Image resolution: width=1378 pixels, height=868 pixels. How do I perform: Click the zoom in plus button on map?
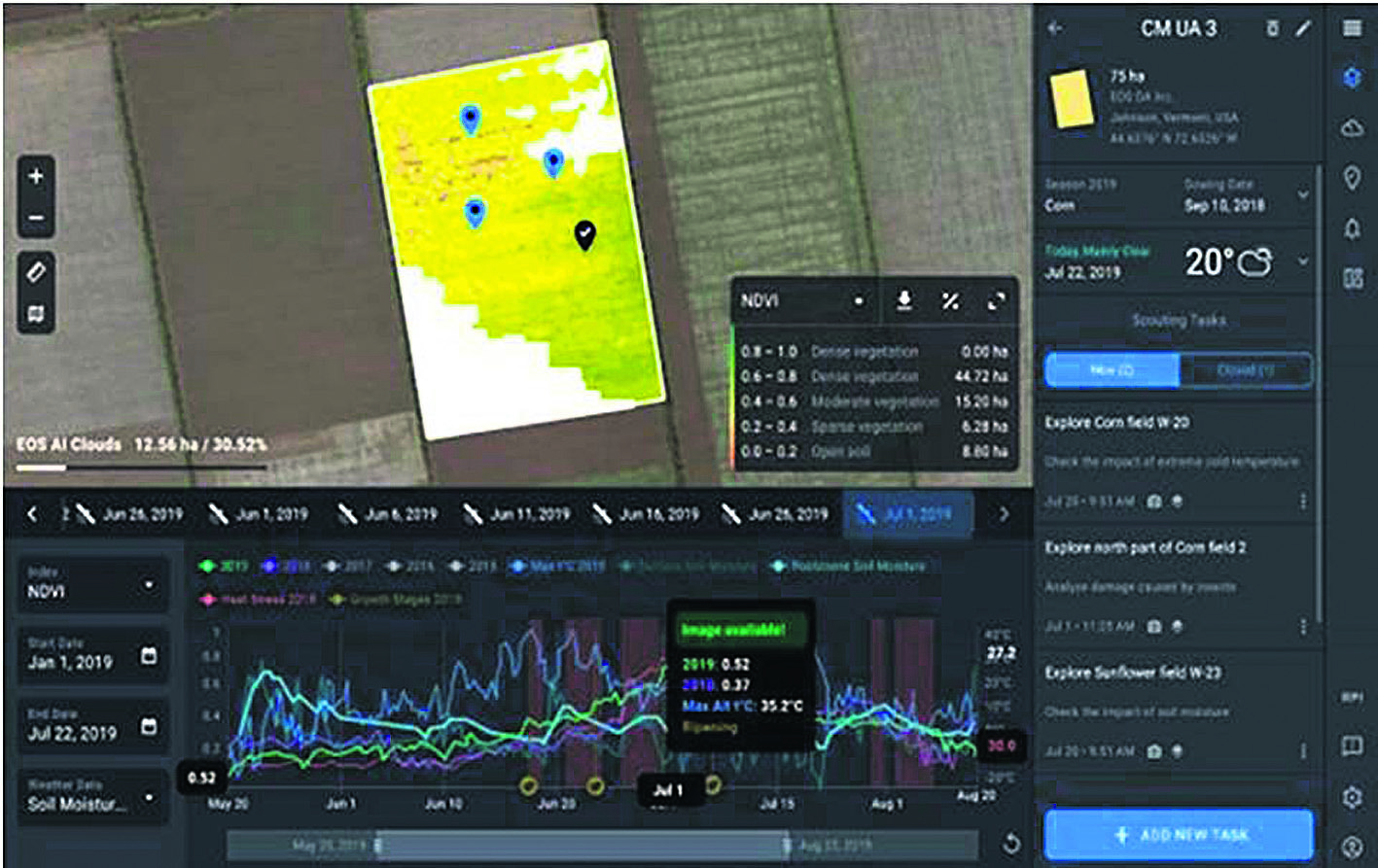(36, 177)
